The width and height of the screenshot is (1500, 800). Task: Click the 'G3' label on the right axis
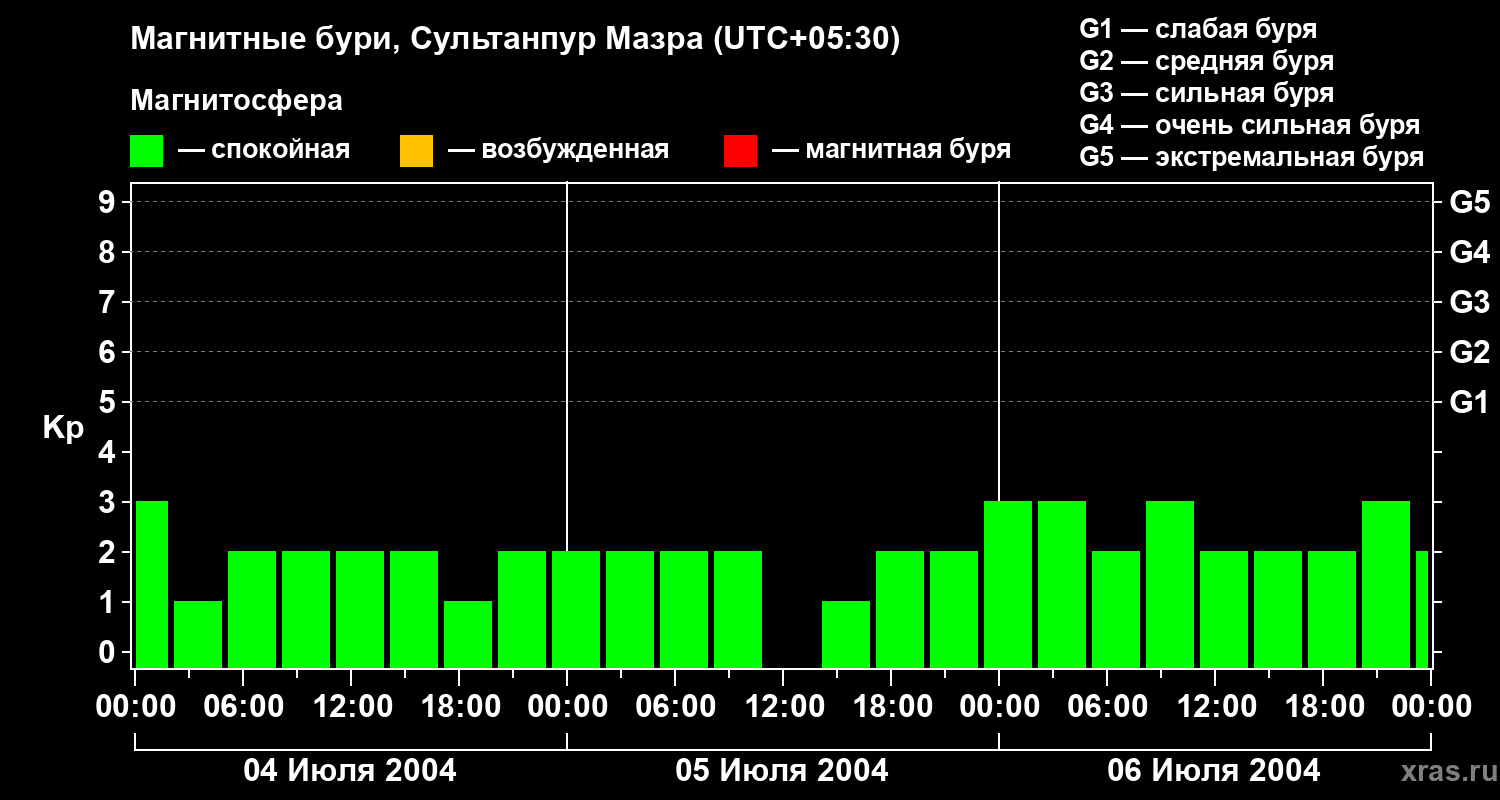[1469, 302]
